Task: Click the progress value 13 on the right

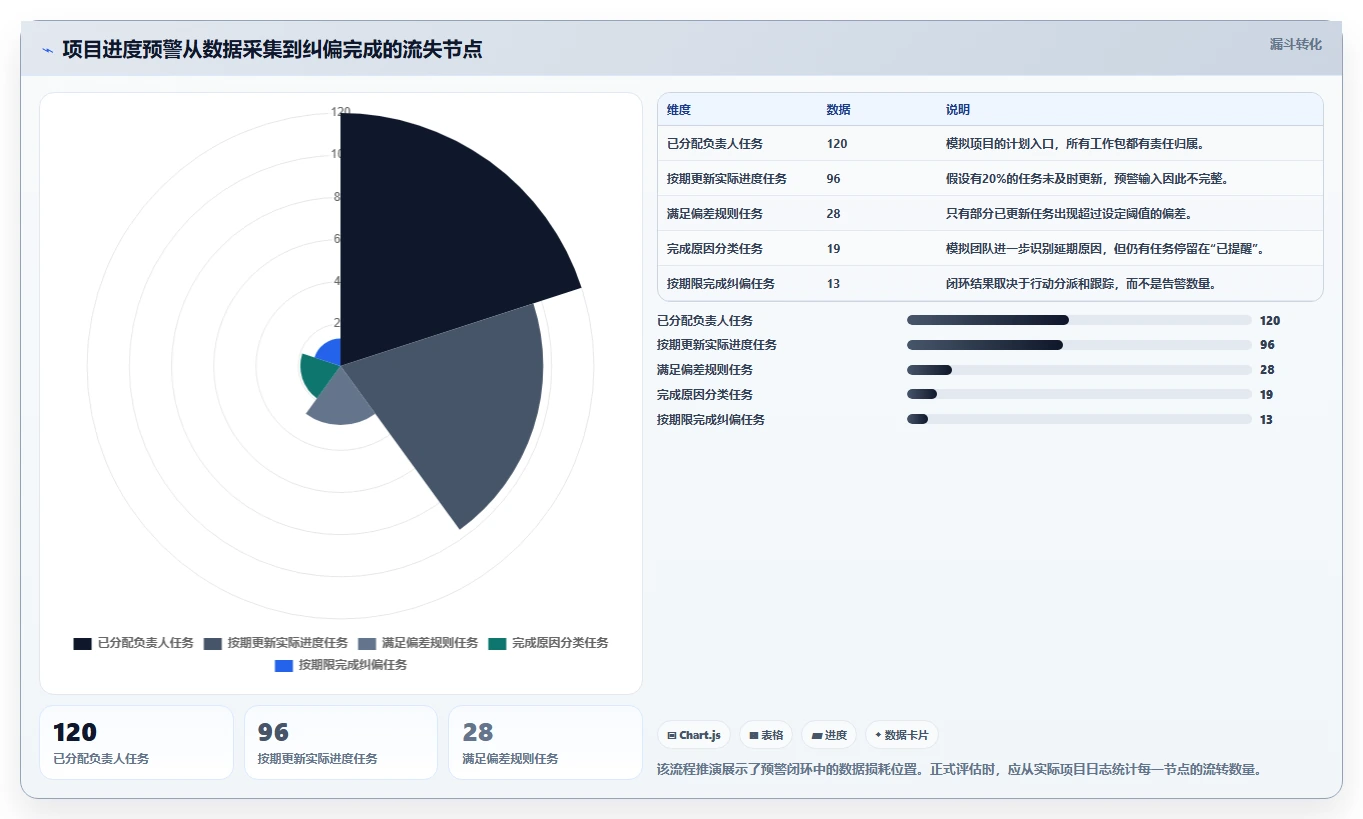Action: point(1266,420)
